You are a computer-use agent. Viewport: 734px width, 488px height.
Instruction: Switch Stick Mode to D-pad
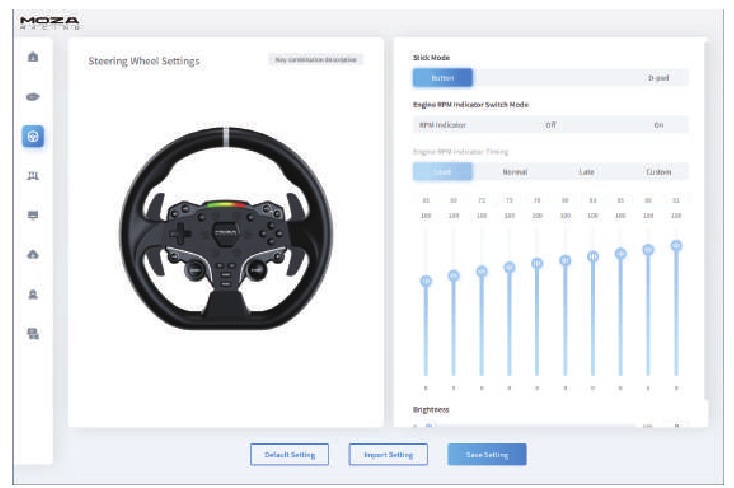click(658, 78)
